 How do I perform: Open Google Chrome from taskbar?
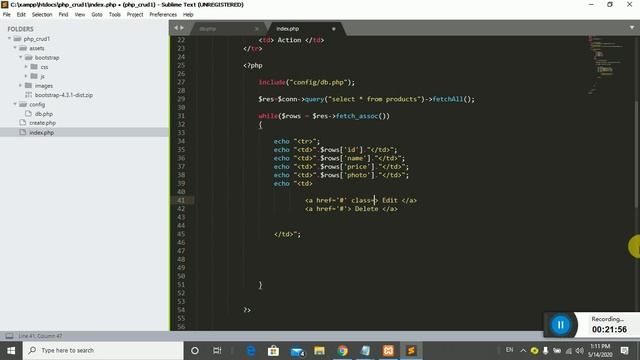click(342, 350)
